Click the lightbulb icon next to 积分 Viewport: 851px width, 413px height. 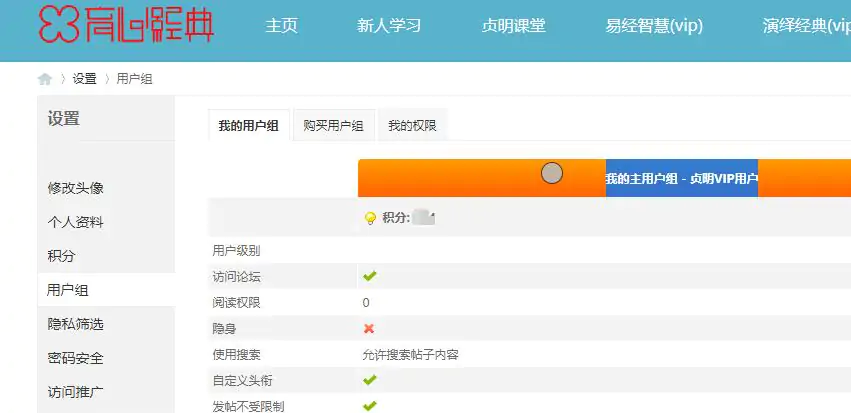(370, 219)
